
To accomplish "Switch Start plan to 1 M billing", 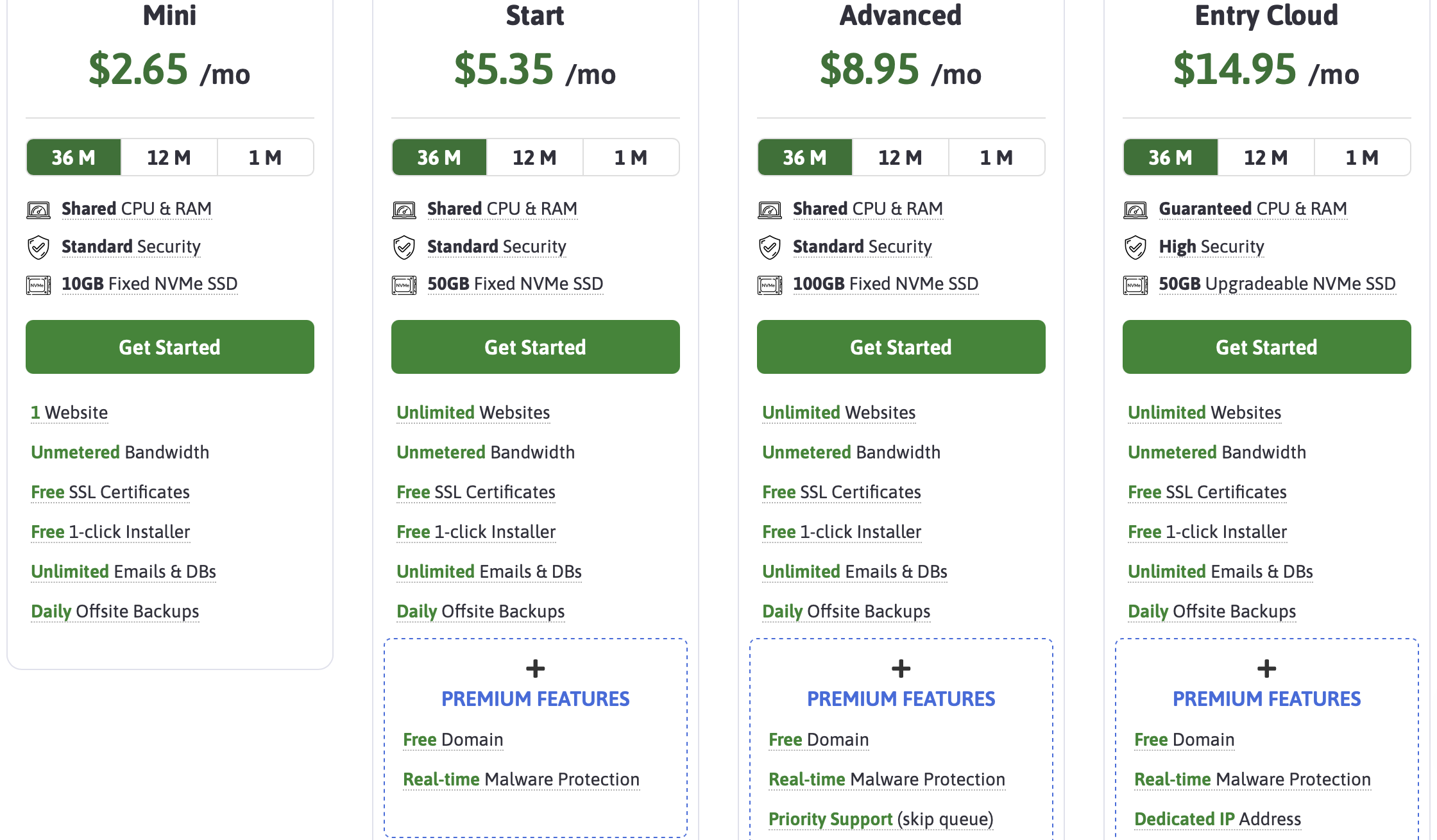I will [x=631, y=158].
